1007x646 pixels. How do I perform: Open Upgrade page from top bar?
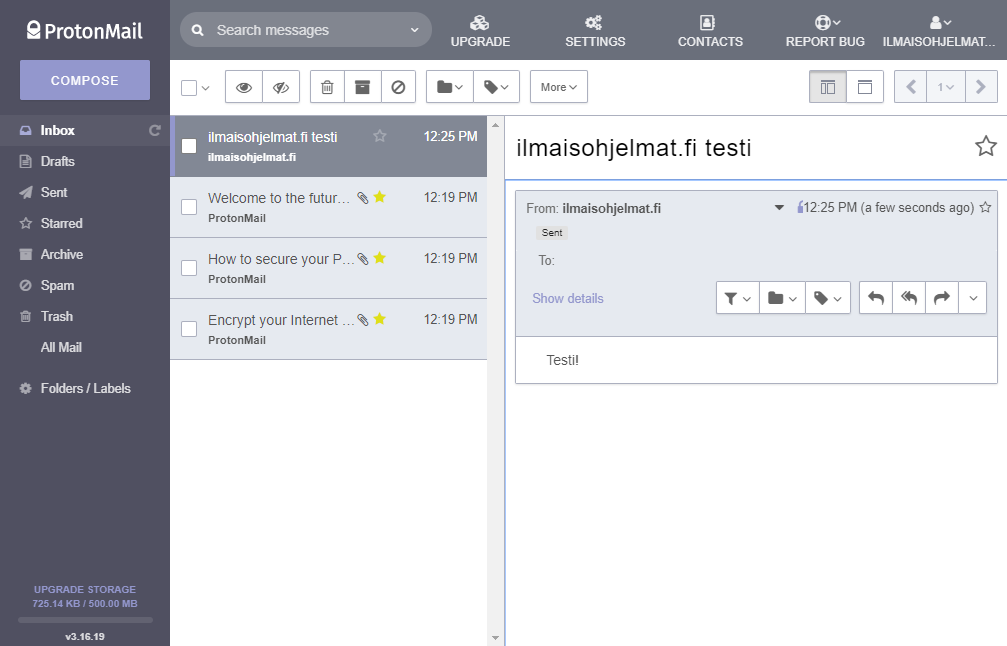pos(480,31)
